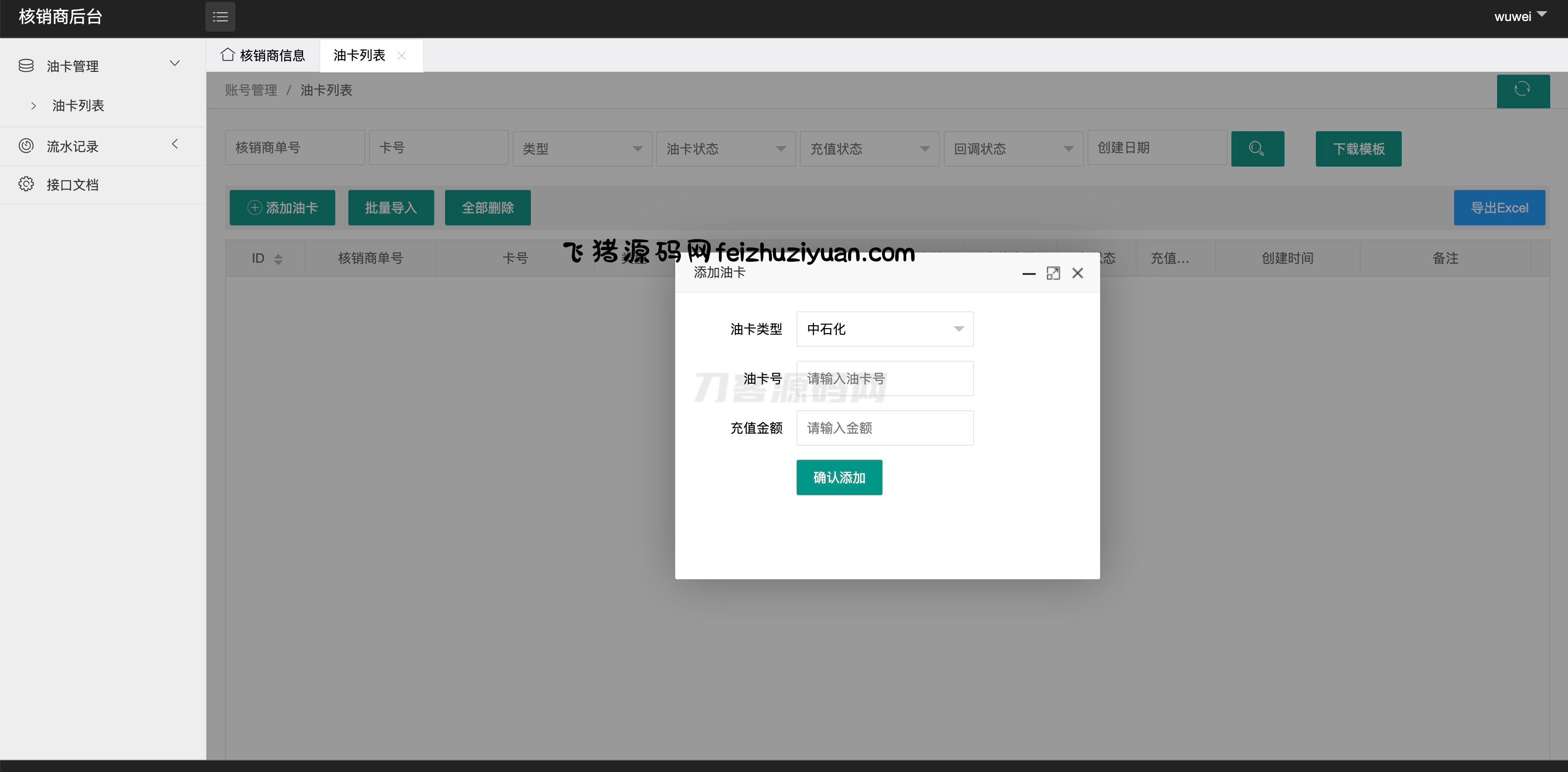Close the 油卡列表 tab with X
Viewport: 1568px width, 772px height.
coord(401,56)
